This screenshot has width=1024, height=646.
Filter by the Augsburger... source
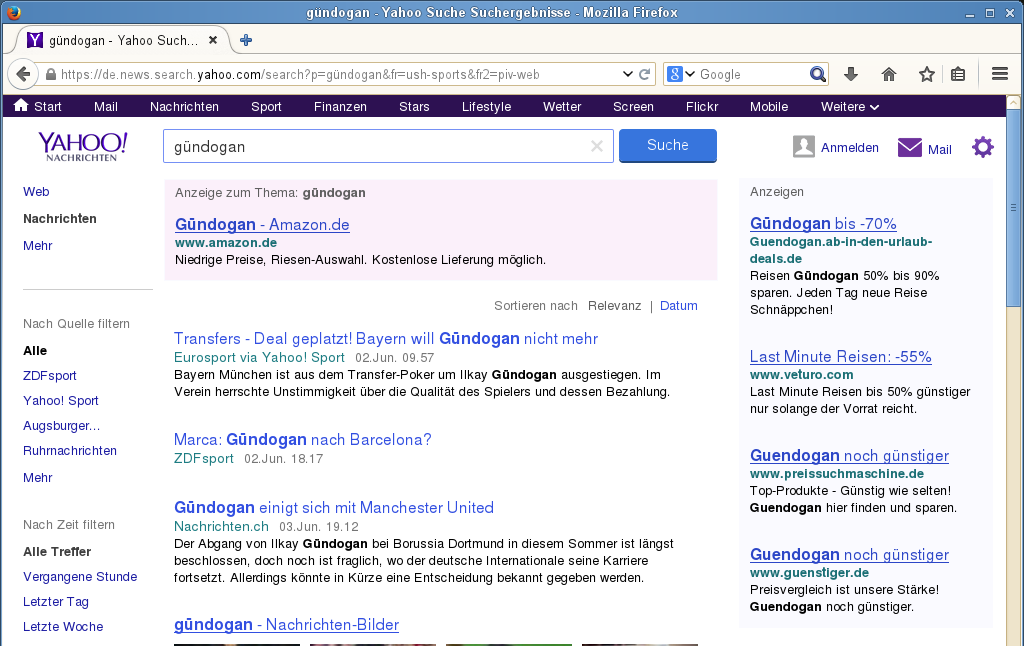click(61, 426)
